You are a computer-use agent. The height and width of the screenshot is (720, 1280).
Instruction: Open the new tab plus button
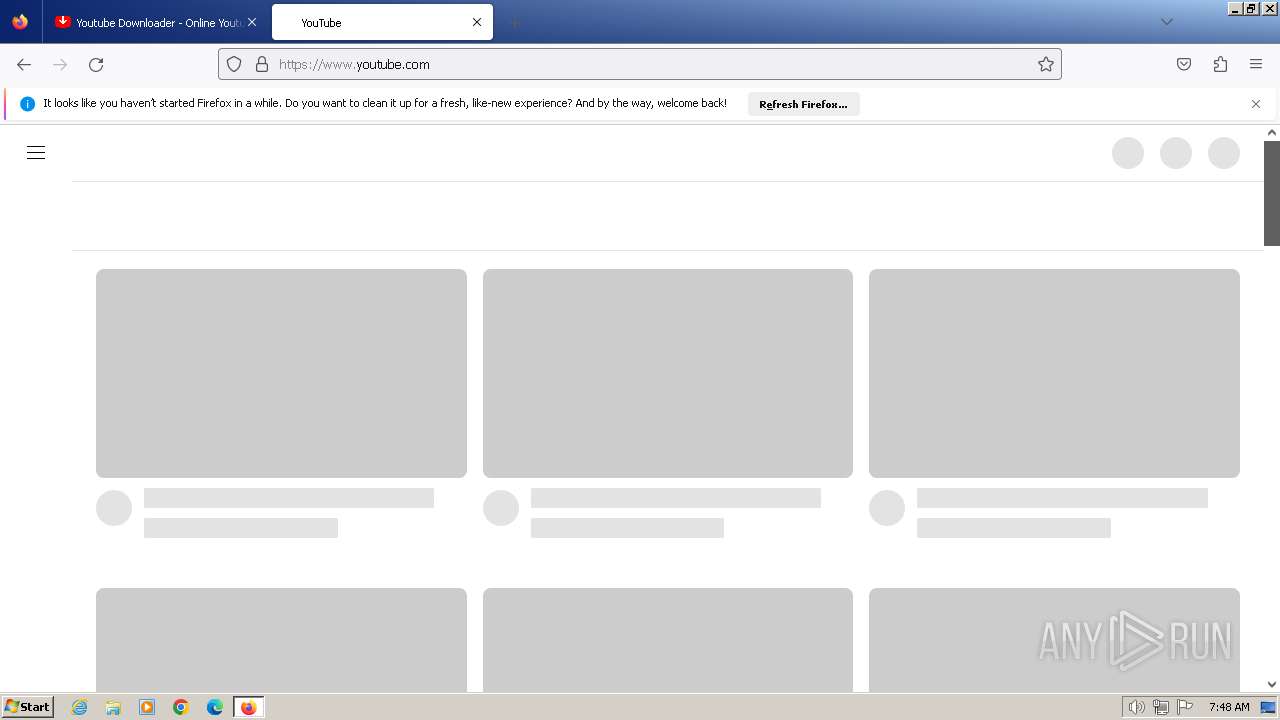[x=514, y=22]
